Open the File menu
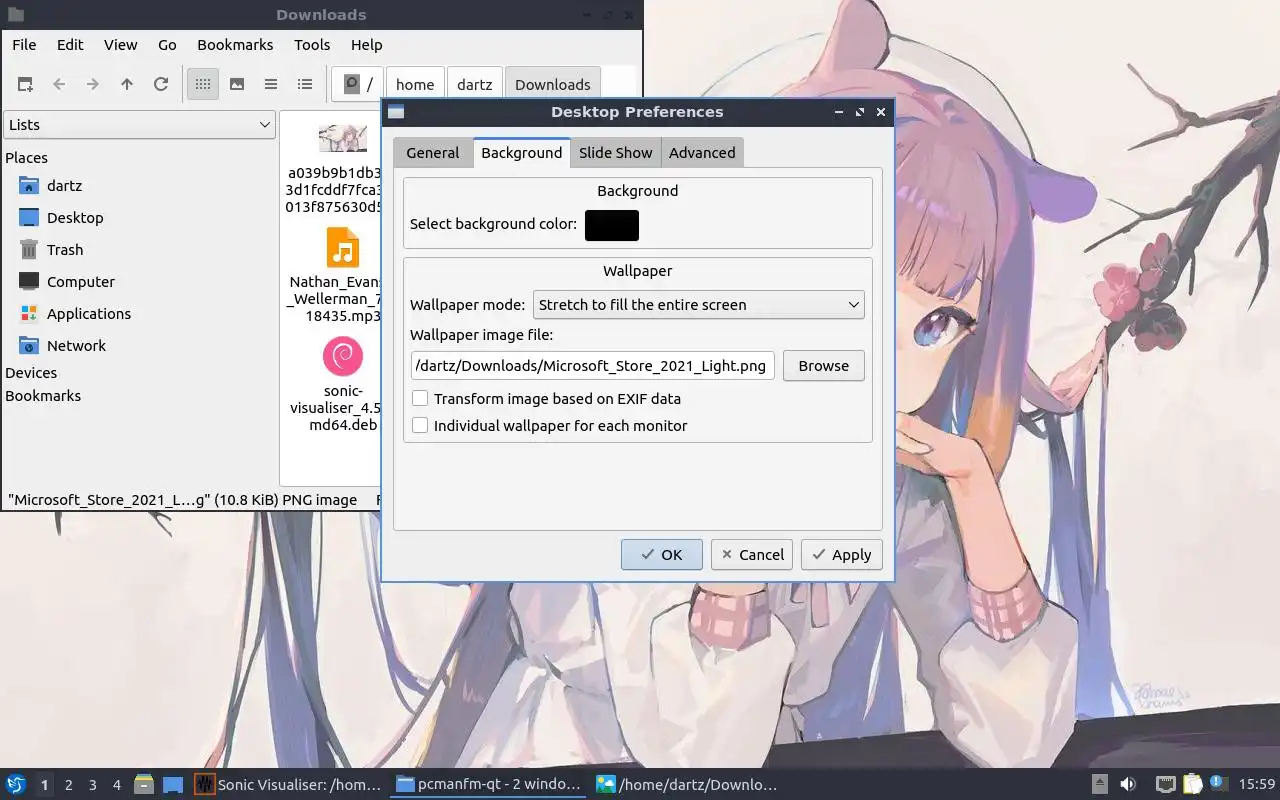 pyautogui.click(x=24, y=45)
